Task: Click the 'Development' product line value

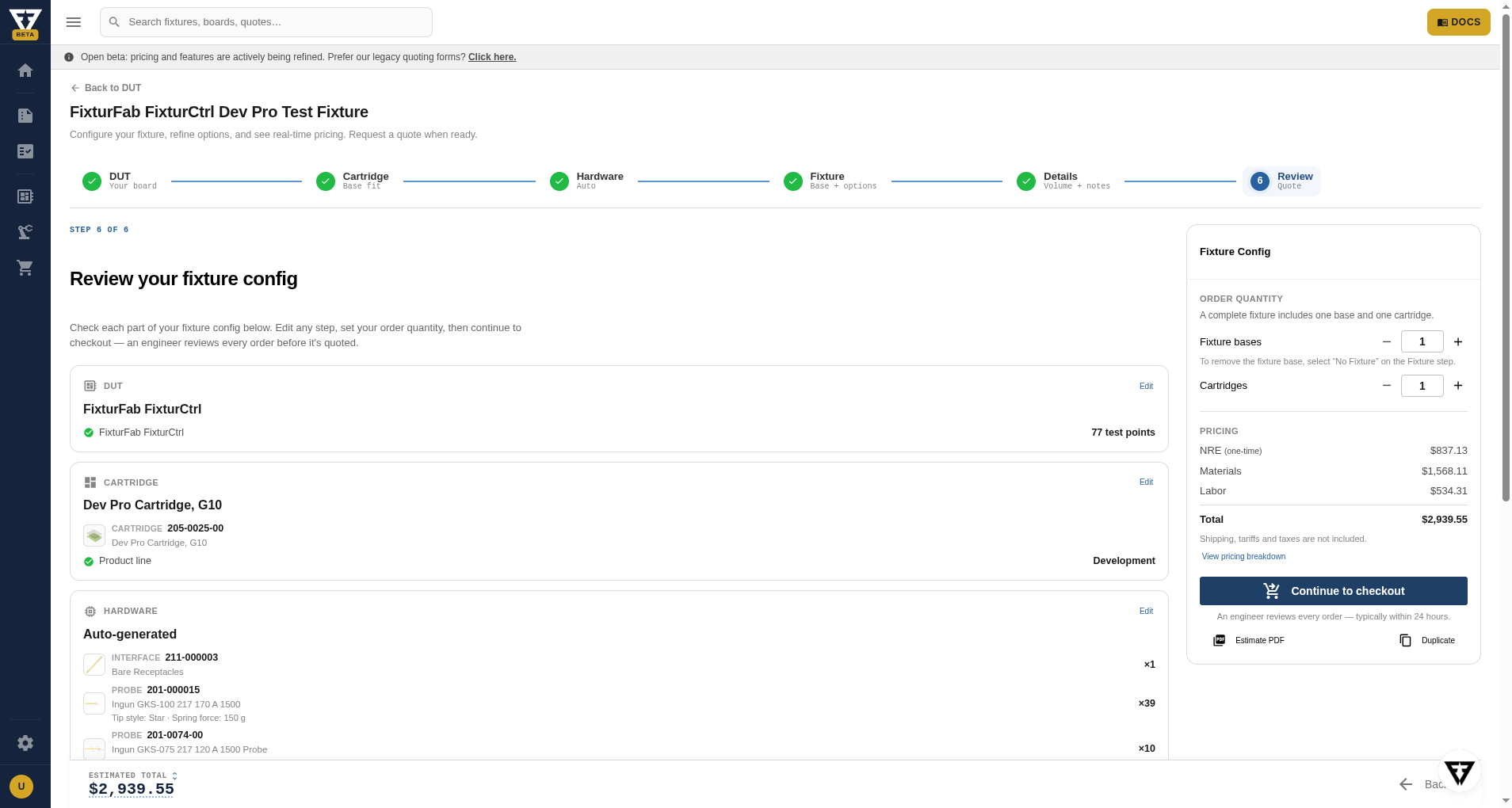Action: pyautogui.click(x=1124, y=561)
